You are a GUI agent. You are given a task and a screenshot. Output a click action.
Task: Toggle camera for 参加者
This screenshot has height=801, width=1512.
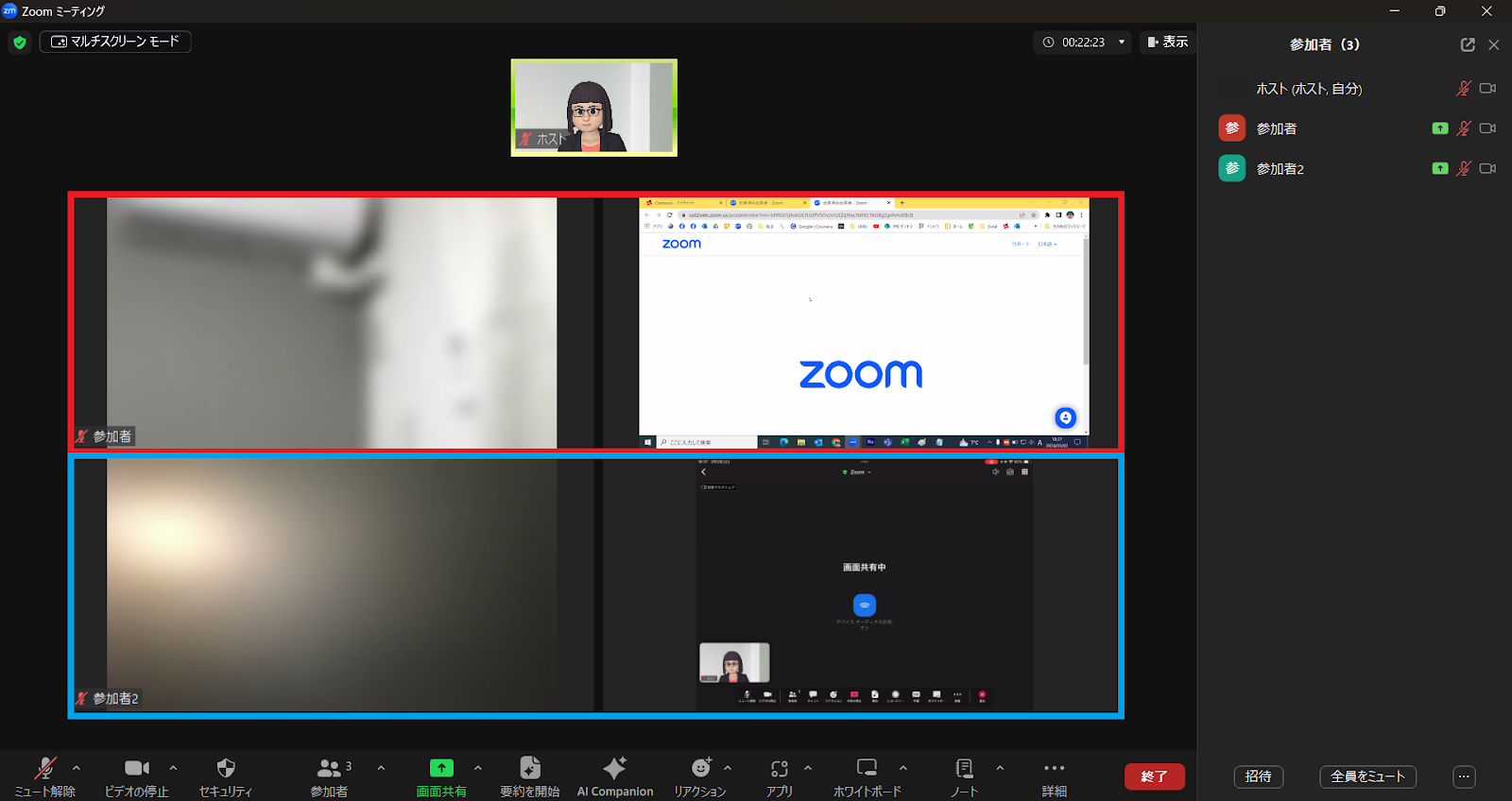1487,128
